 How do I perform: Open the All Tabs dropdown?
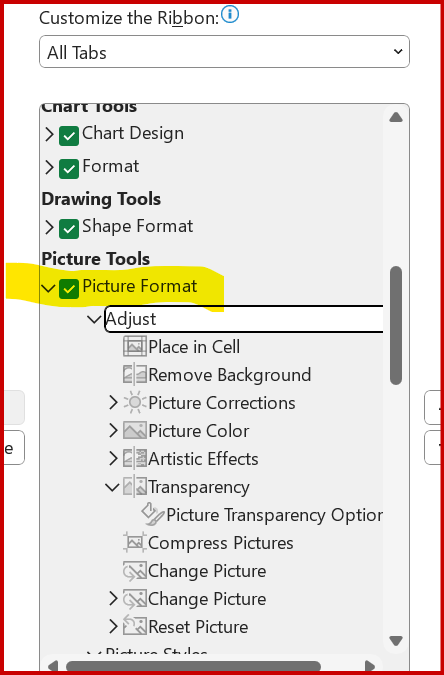click(224, 52)
